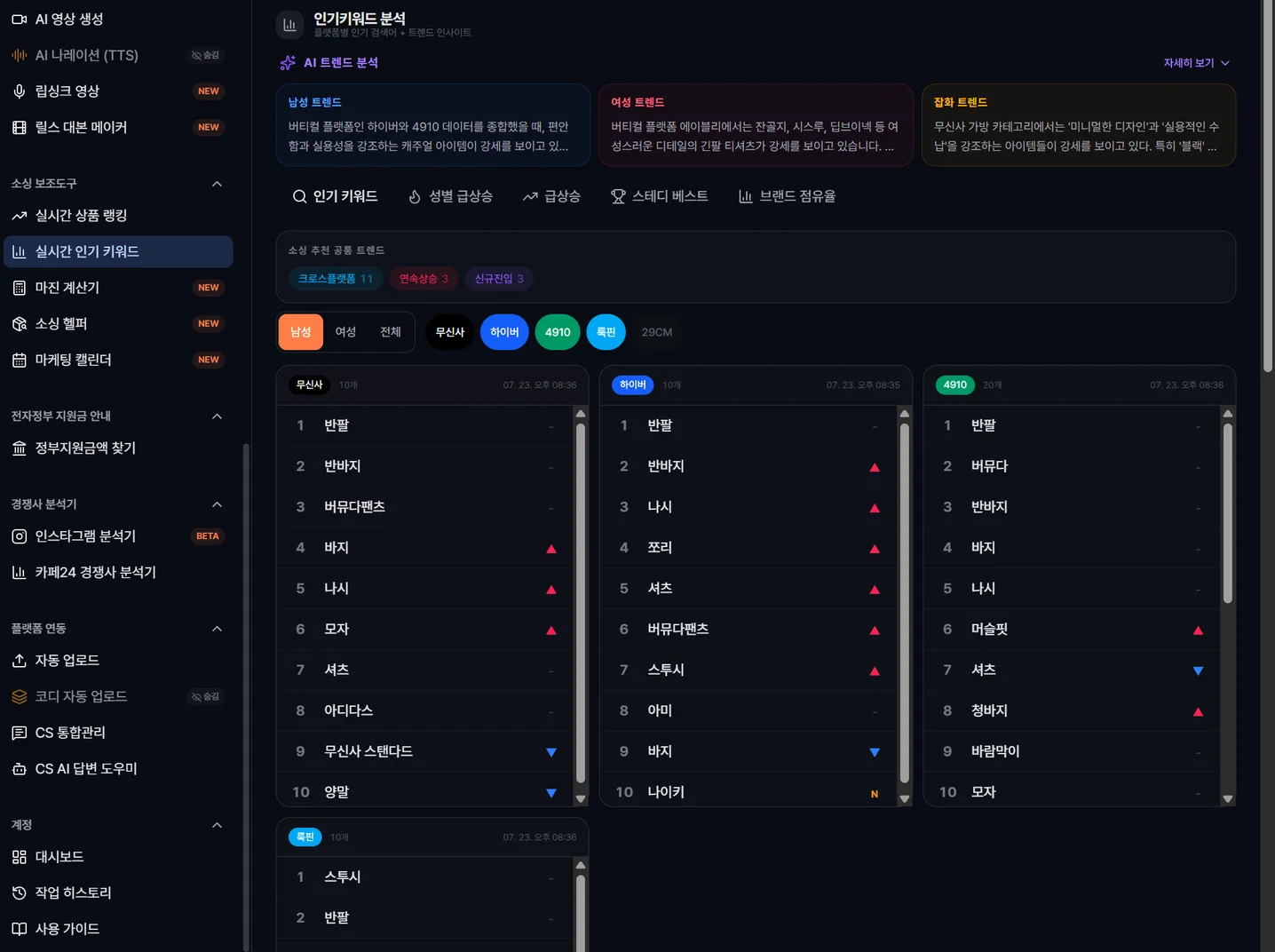Click the 카페24 경쟁사 분석기 chart icon

[x=19, y=573]
